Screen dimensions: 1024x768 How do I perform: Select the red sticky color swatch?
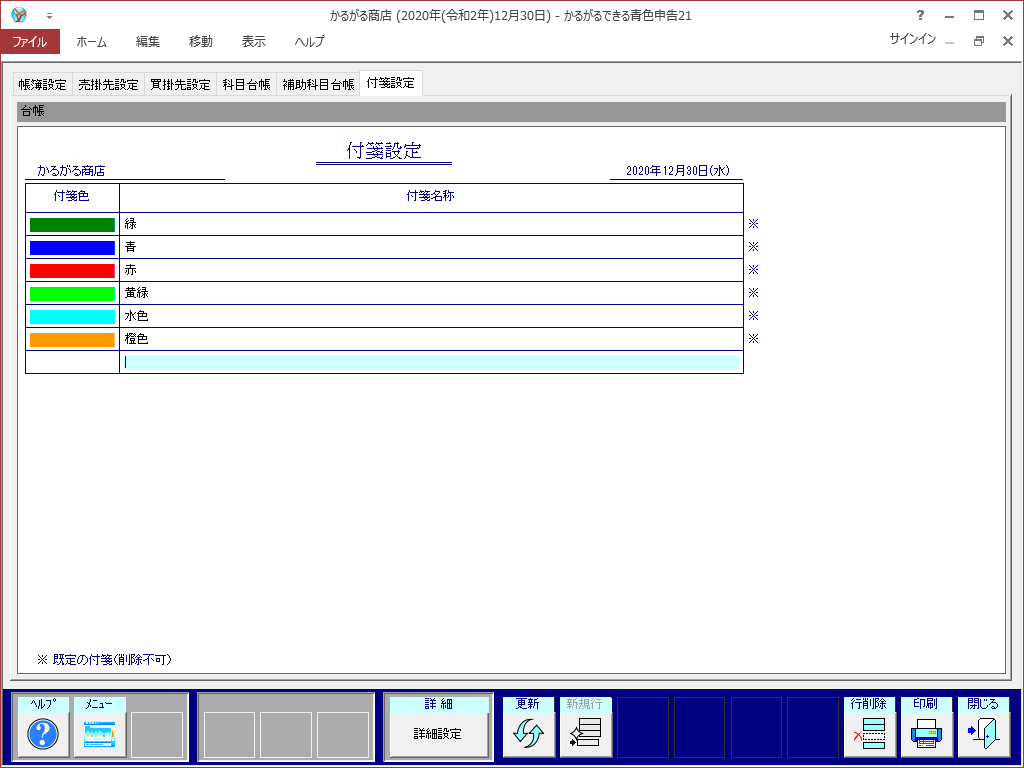[x=72, y=270]
